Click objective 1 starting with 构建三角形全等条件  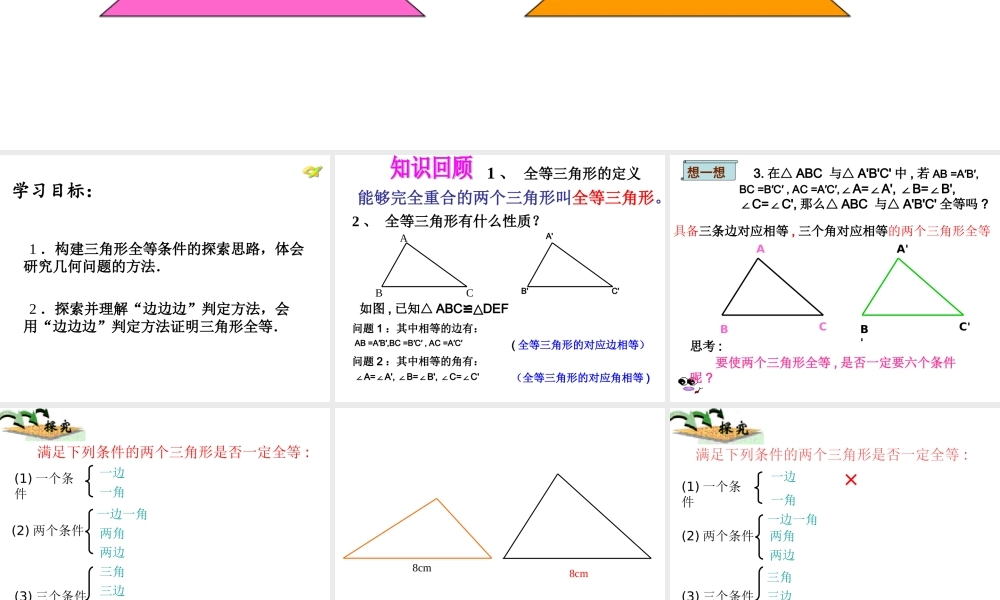coord(163,258)
